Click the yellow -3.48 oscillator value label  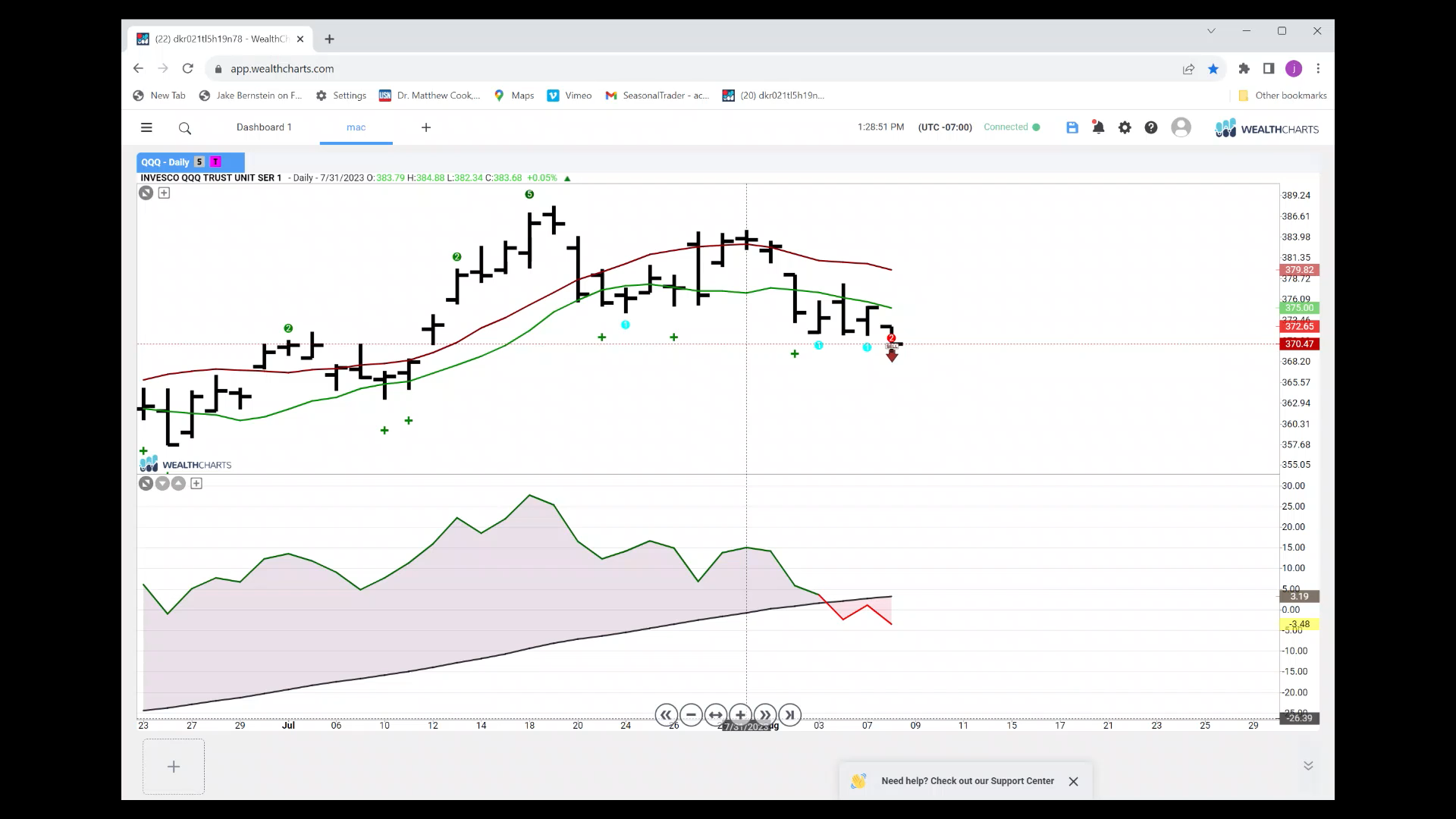[1299, 624]
